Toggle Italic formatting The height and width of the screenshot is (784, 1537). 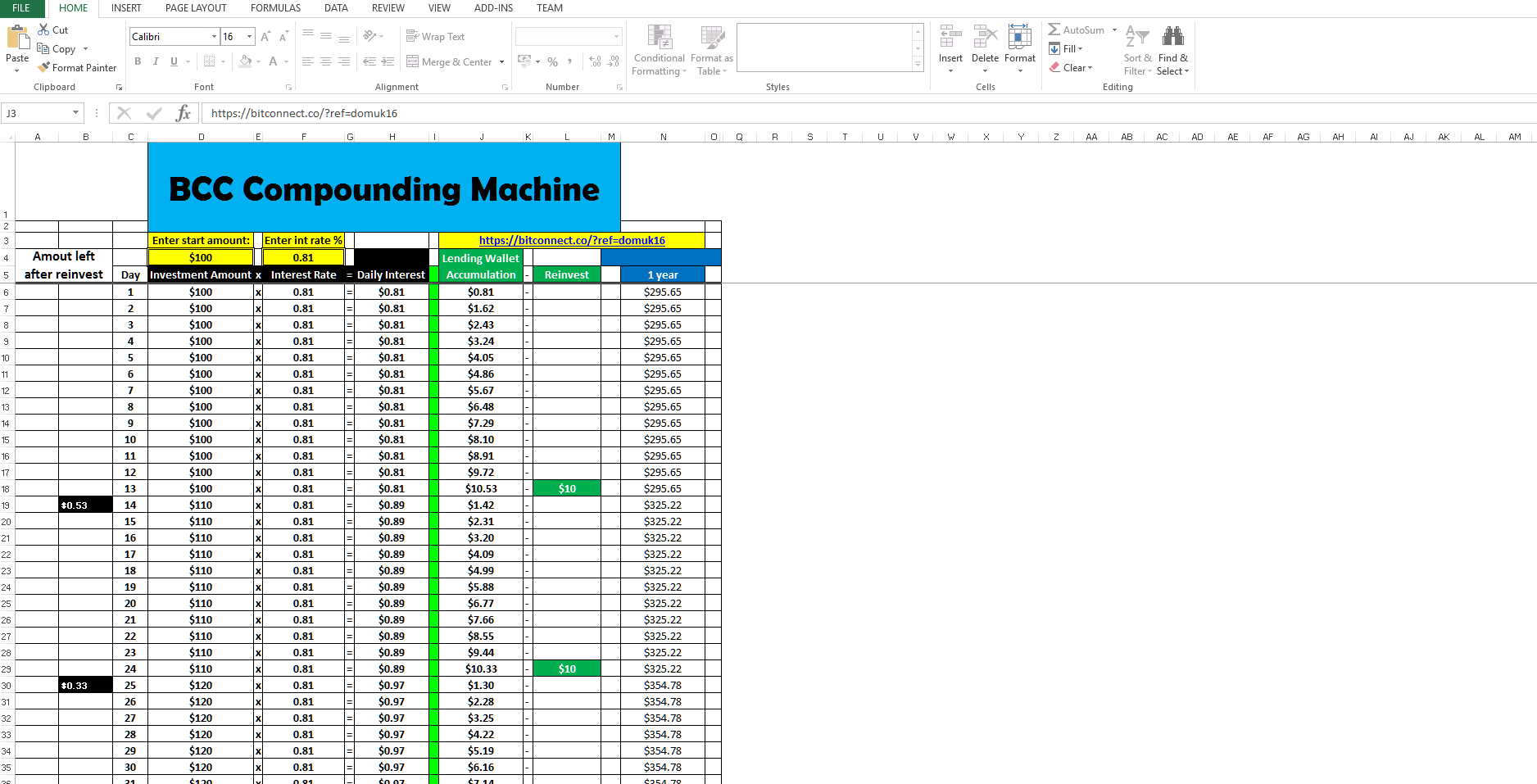click(x=156, y=61)
